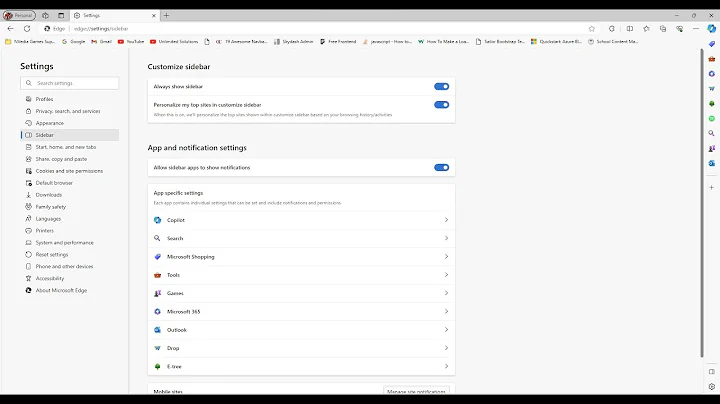Image resolution: width=720 pixels, height=404 pixels.
Task: Open the Split screen icon
Action: tap(630, 28)
